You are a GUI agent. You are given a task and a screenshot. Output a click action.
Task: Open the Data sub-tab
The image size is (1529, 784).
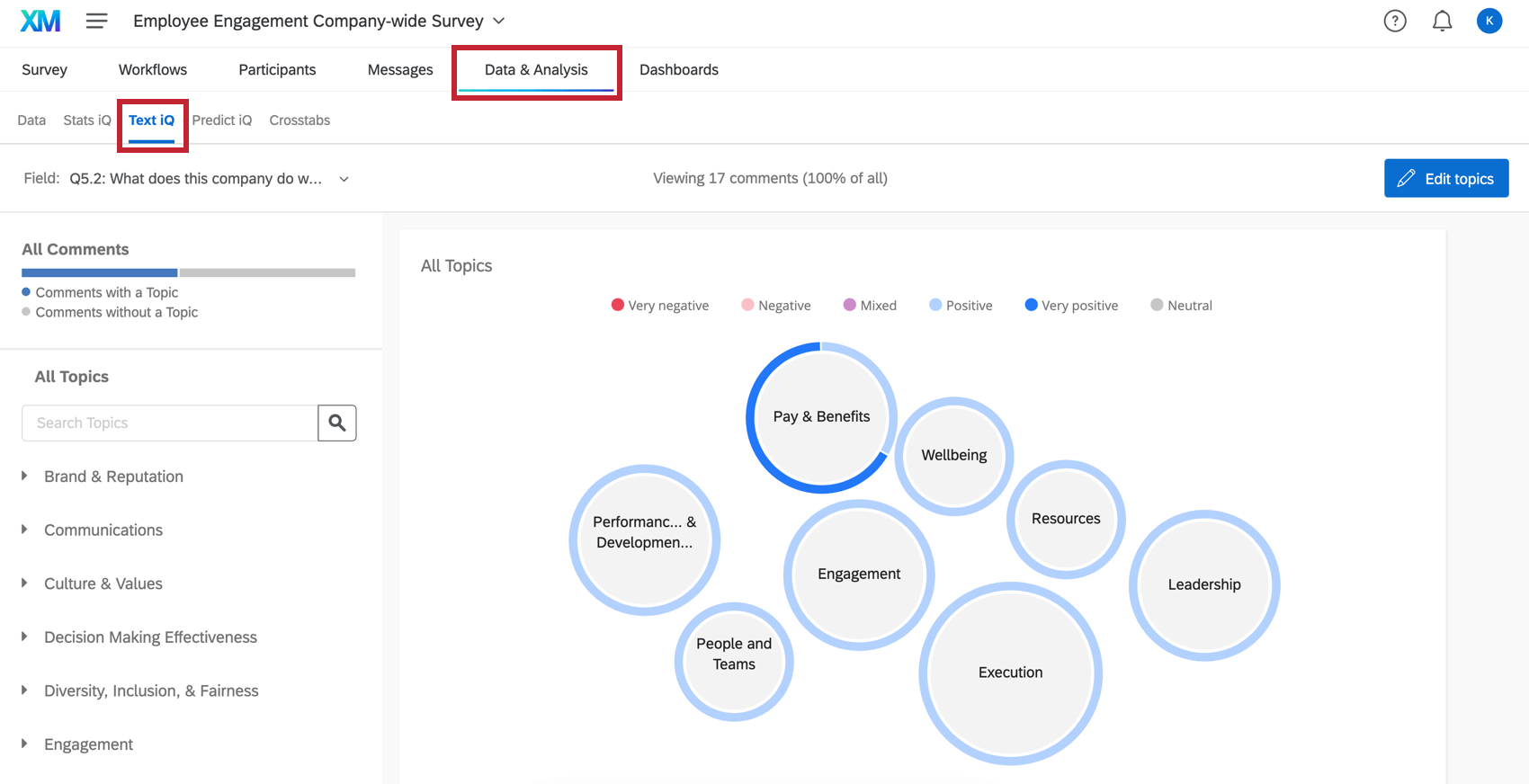pyautogui.click(x=31, y=120)
